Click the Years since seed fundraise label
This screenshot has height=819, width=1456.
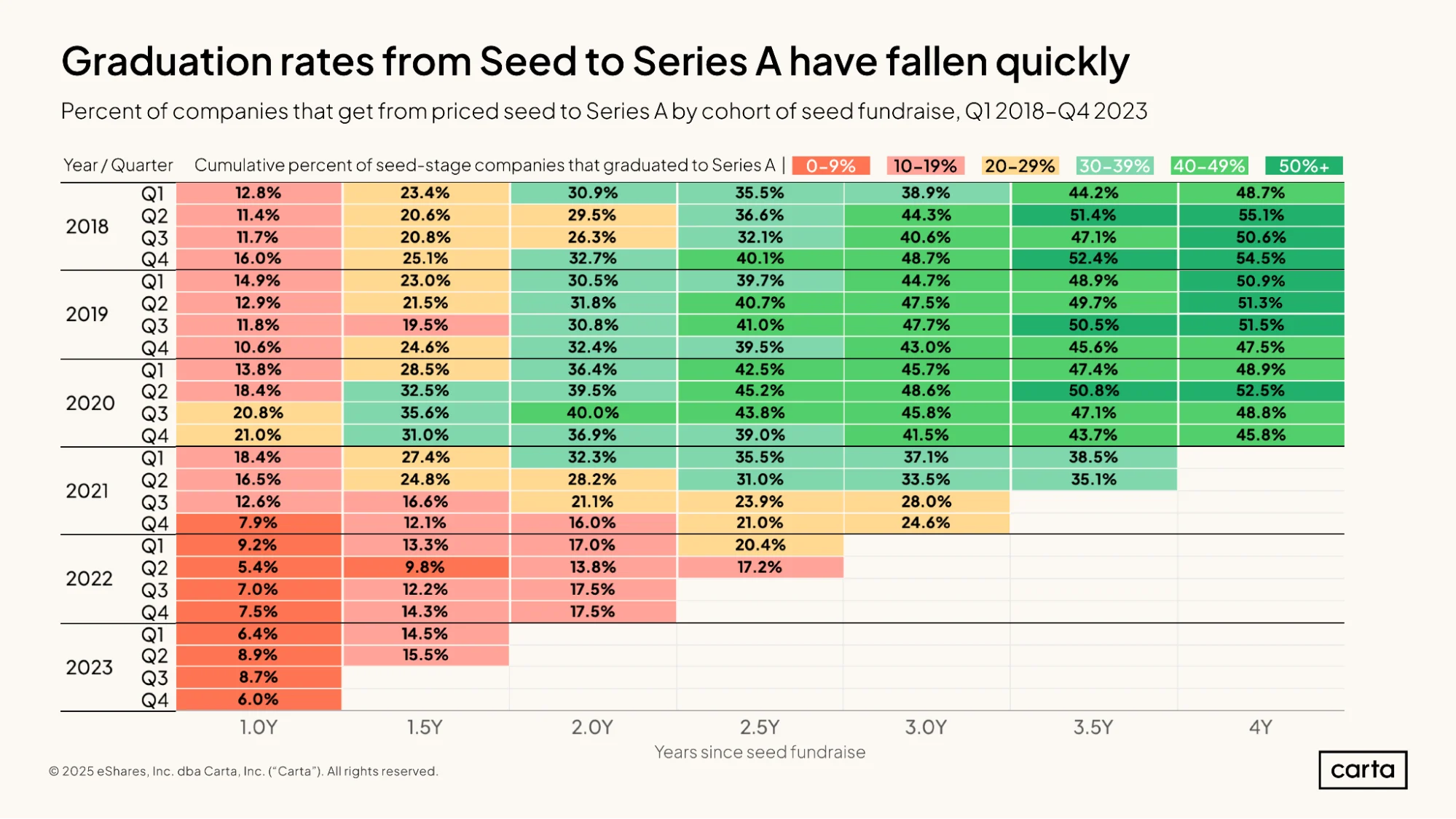(x=760, y=752)
